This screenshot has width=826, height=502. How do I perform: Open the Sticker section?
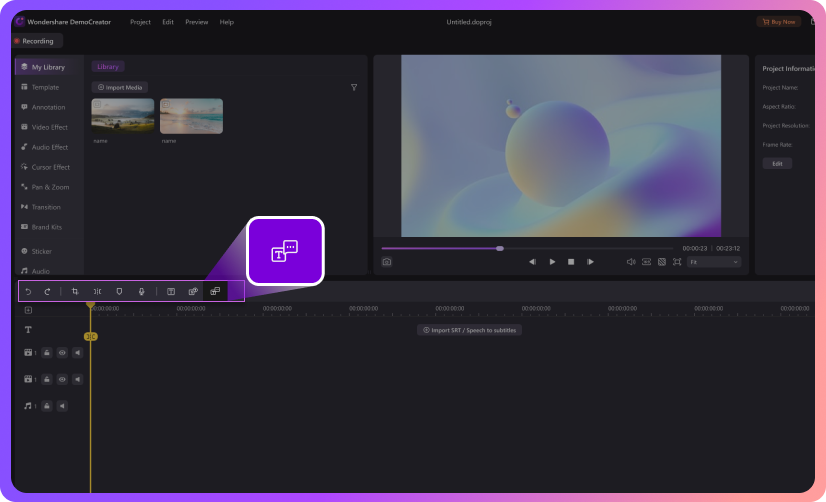pyautogui.click(x=42, y=251)
